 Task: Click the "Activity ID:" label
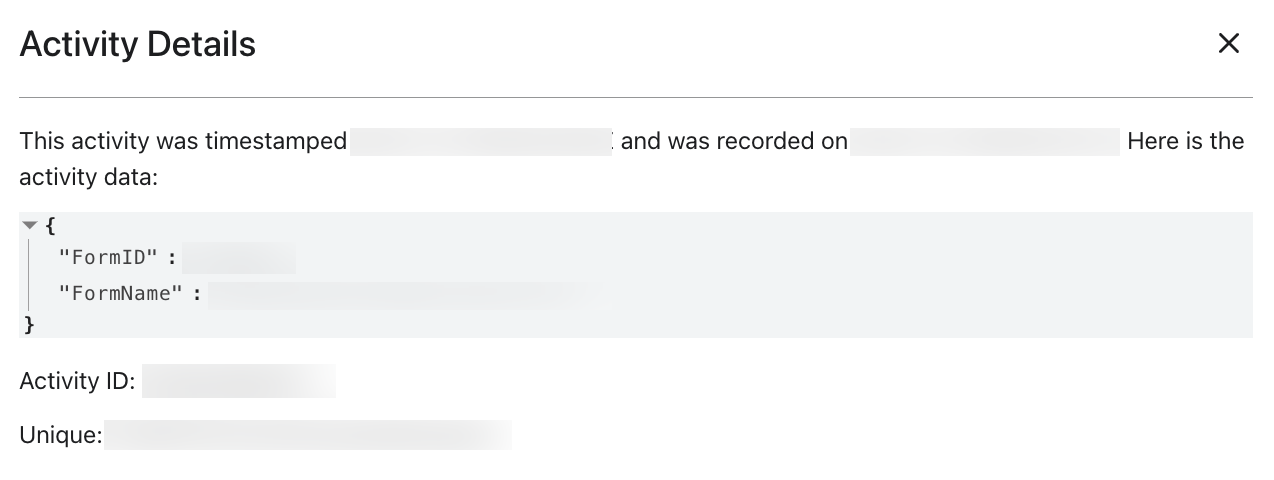pos(77,381)
